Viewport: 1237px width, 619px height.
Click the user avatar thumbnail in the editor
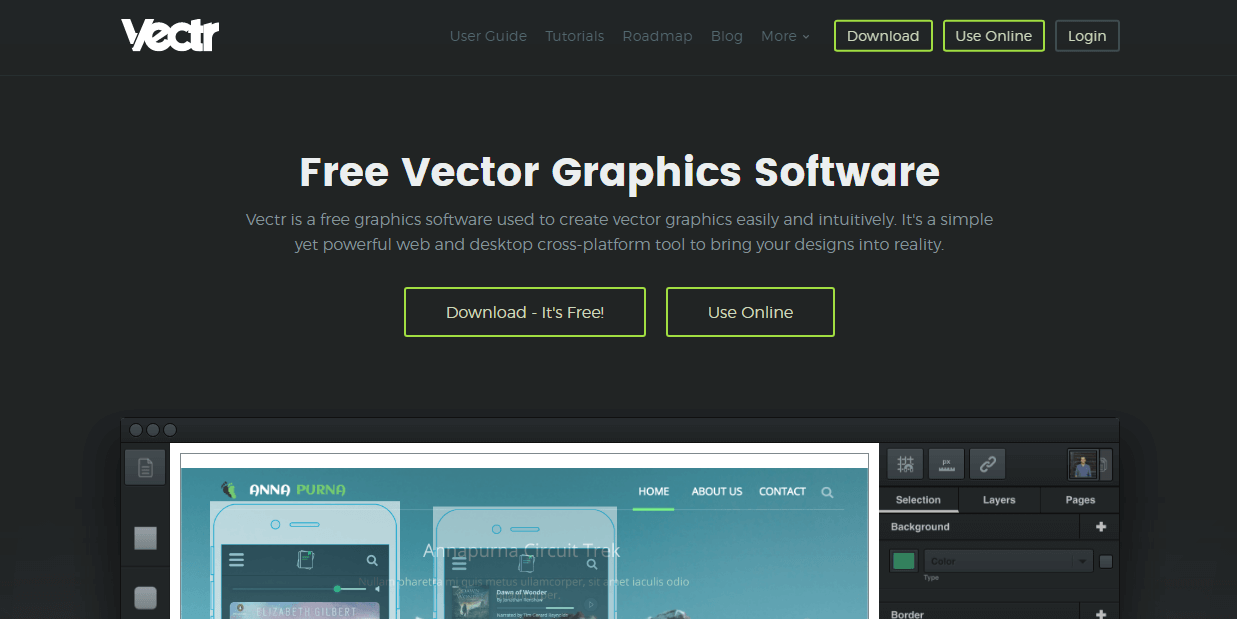click(1082, 463)
